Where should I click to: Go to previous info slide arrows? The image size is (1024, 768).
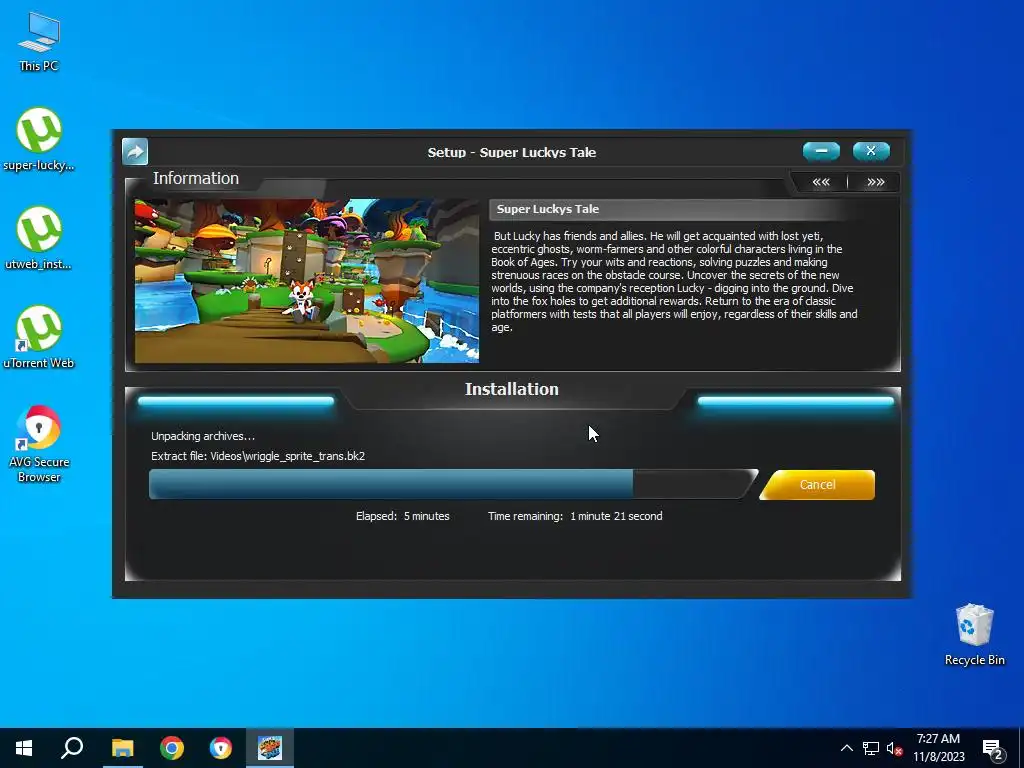821,182
